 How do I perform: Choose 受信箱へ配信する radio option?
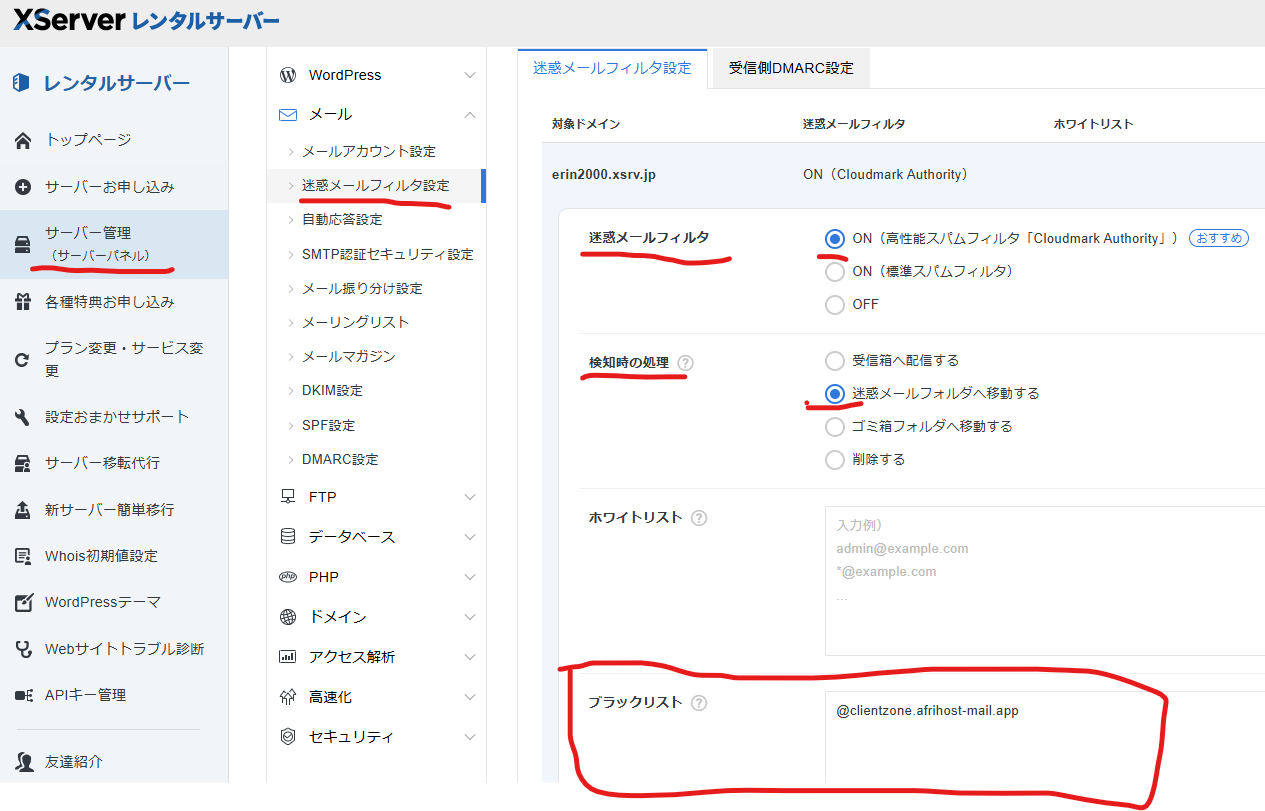(835, 360)
